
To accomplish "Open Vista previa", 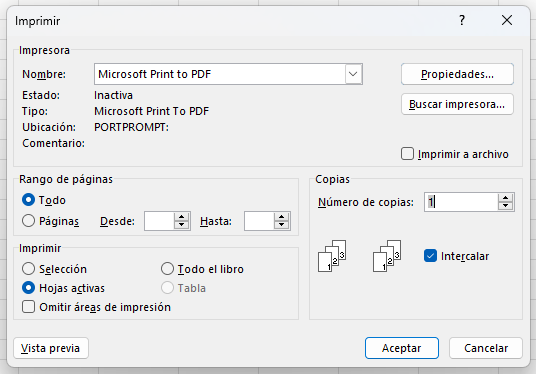I will click(x=51, y=348).
